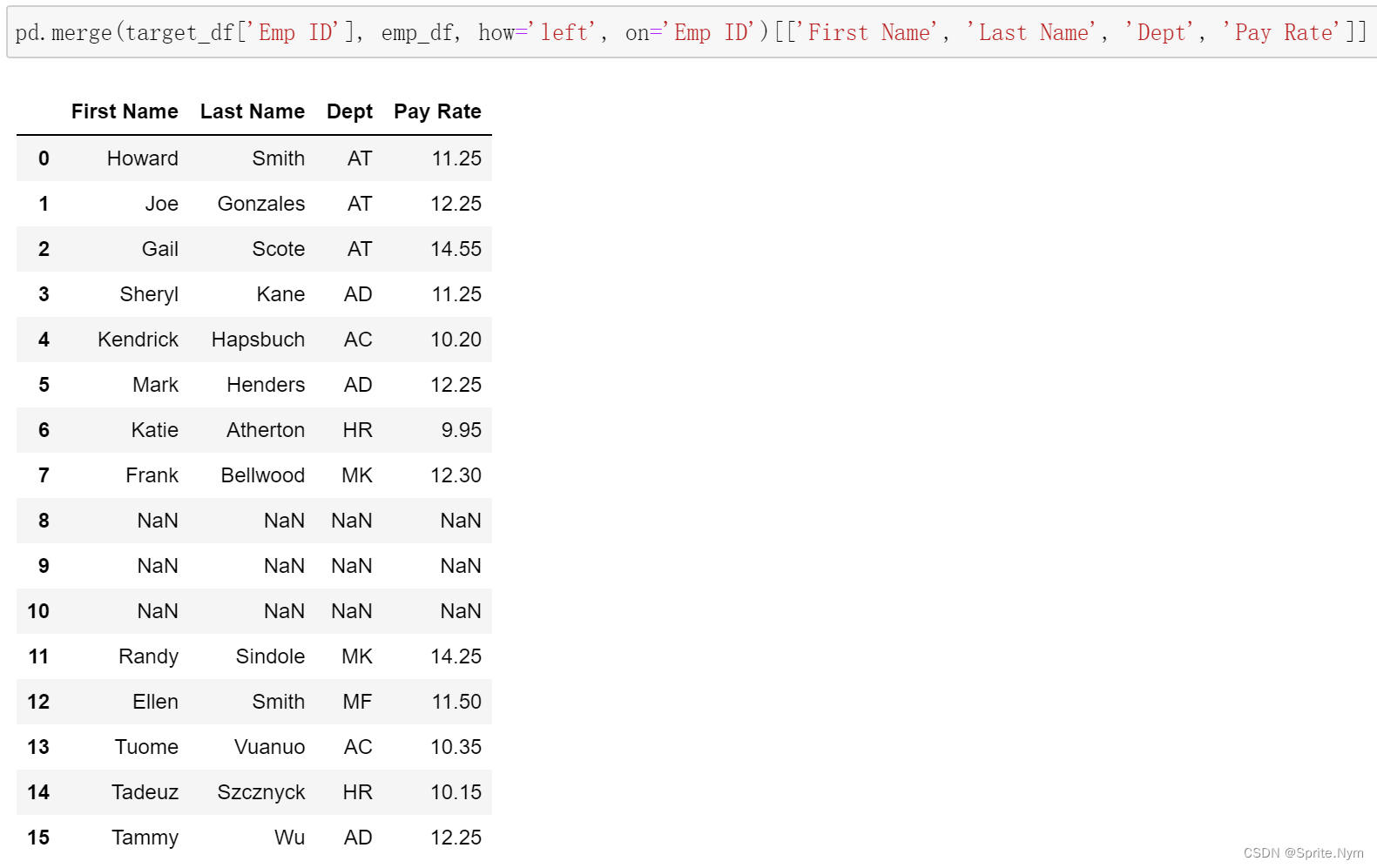Click row index 8

point(44,521)
